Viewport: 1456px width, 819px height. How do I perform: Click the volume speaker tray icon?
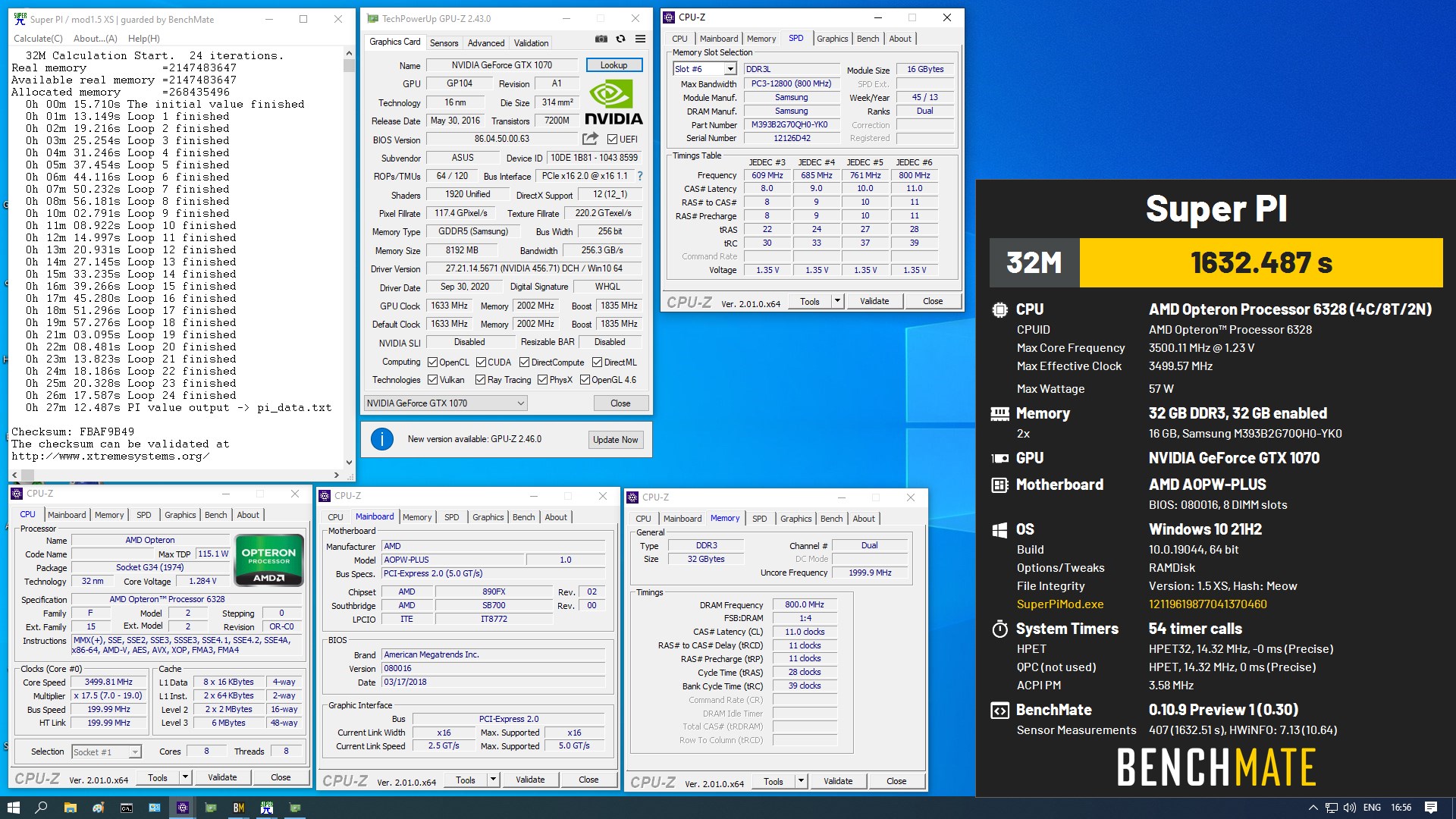(x=1350, y=808)
